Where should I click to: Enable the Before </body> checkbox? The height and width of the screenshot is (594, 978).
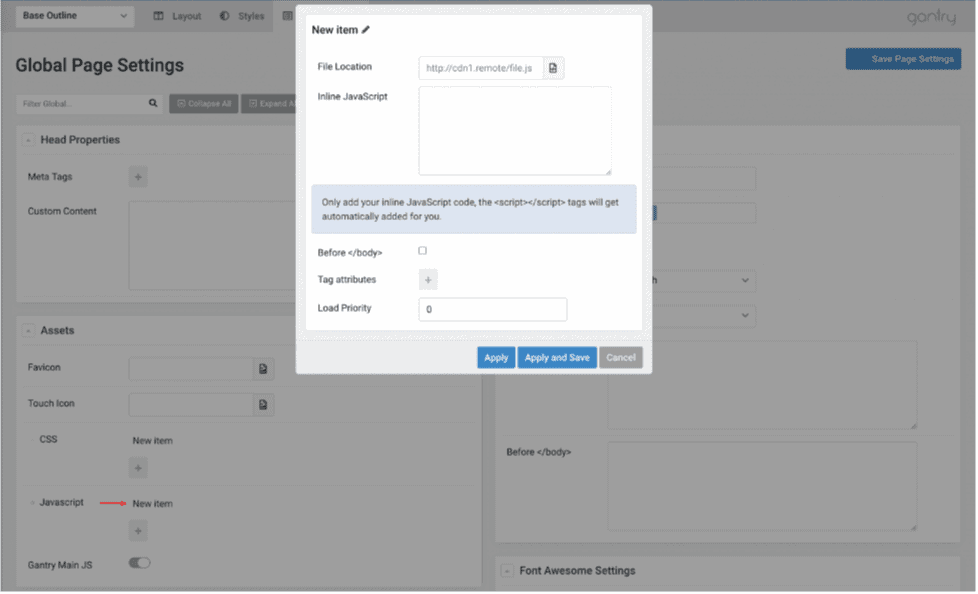point(422,251)
